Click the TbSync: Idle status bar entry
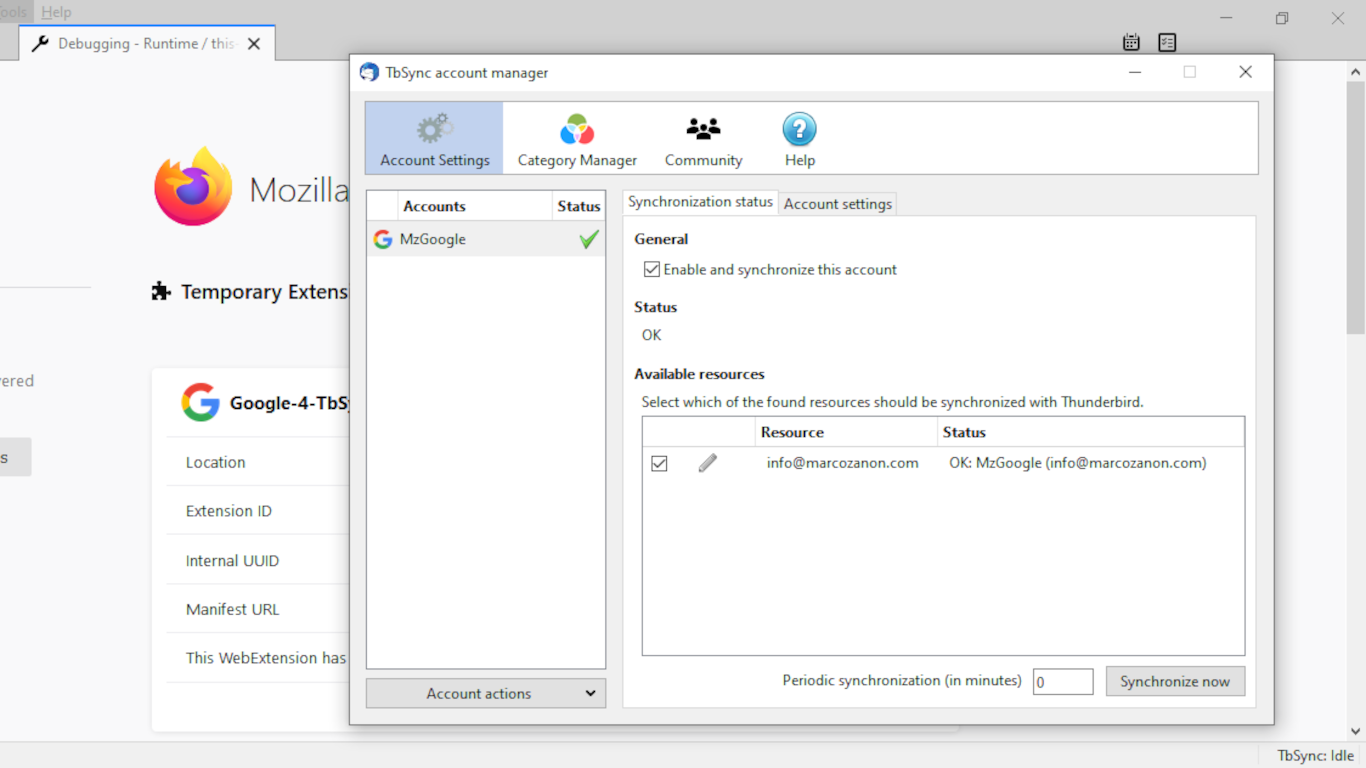 click(1315, 756)
